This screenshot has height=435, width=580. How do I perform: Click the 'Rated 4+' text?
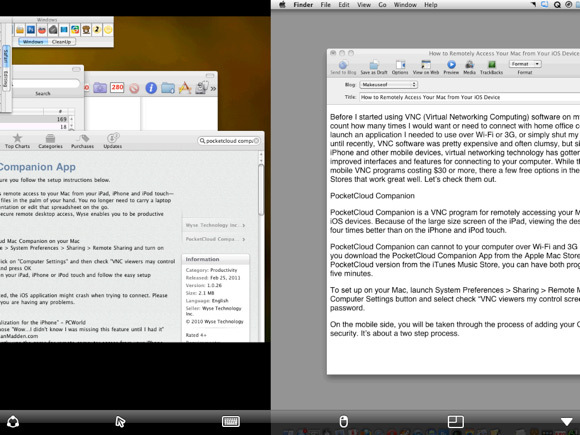[x=196, y=335]
